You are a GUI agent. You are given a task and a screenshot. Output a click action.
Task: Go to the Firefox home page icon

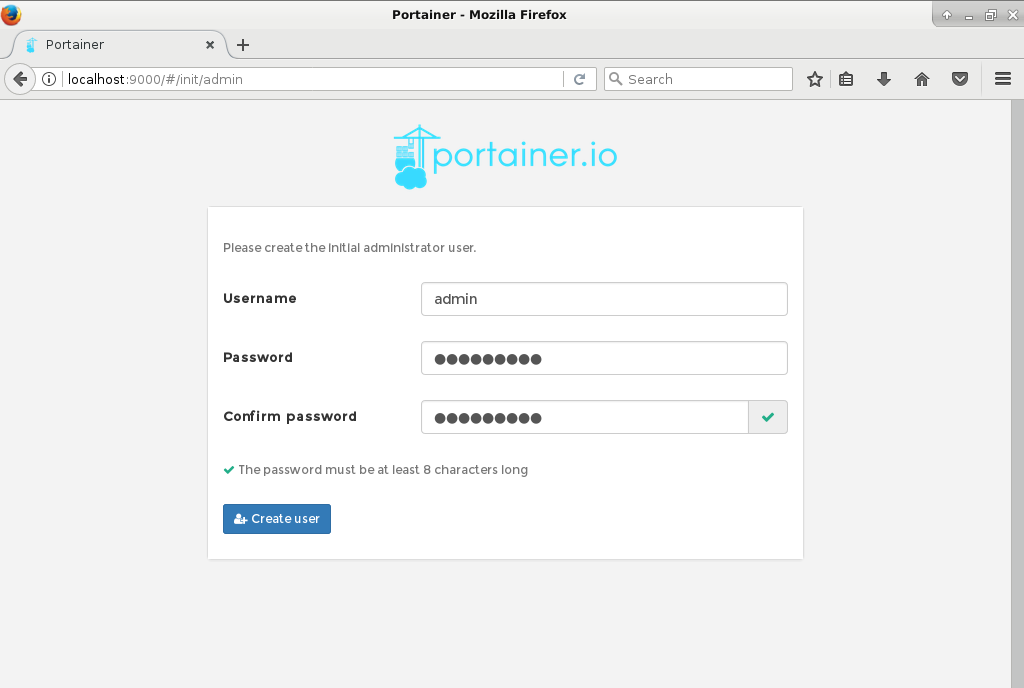pyautogui.click(x=921, y=79)
